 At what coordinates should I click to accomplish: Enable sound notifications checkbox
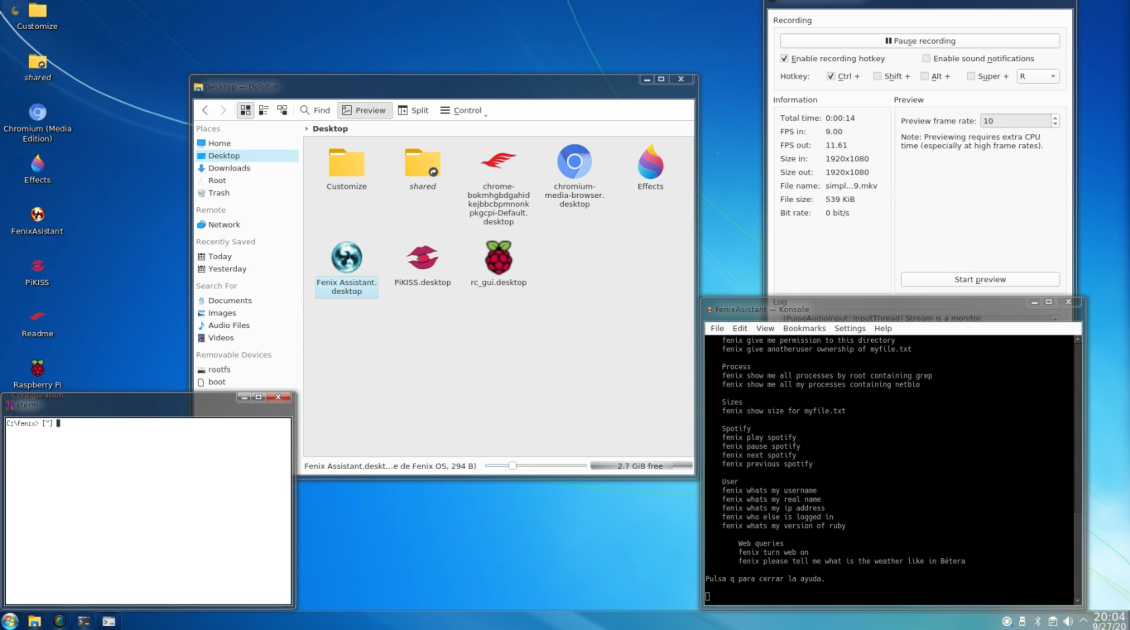pyautogui.click(x=926, y=59)
